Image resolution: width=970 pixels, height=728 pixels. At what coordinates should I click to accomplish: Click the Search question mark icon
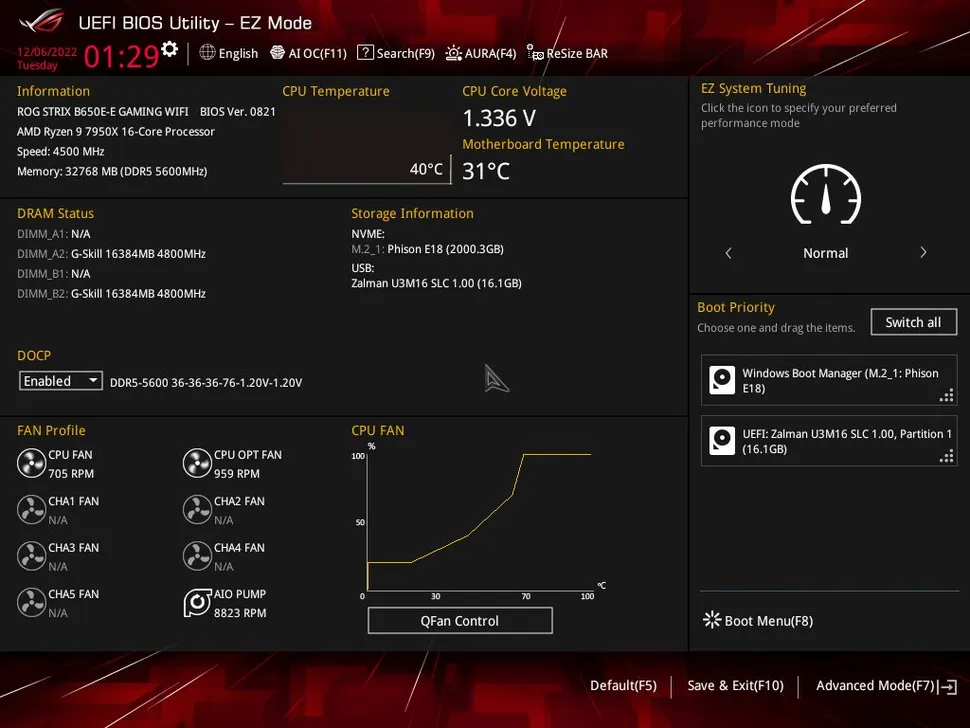tap(366, 53)
